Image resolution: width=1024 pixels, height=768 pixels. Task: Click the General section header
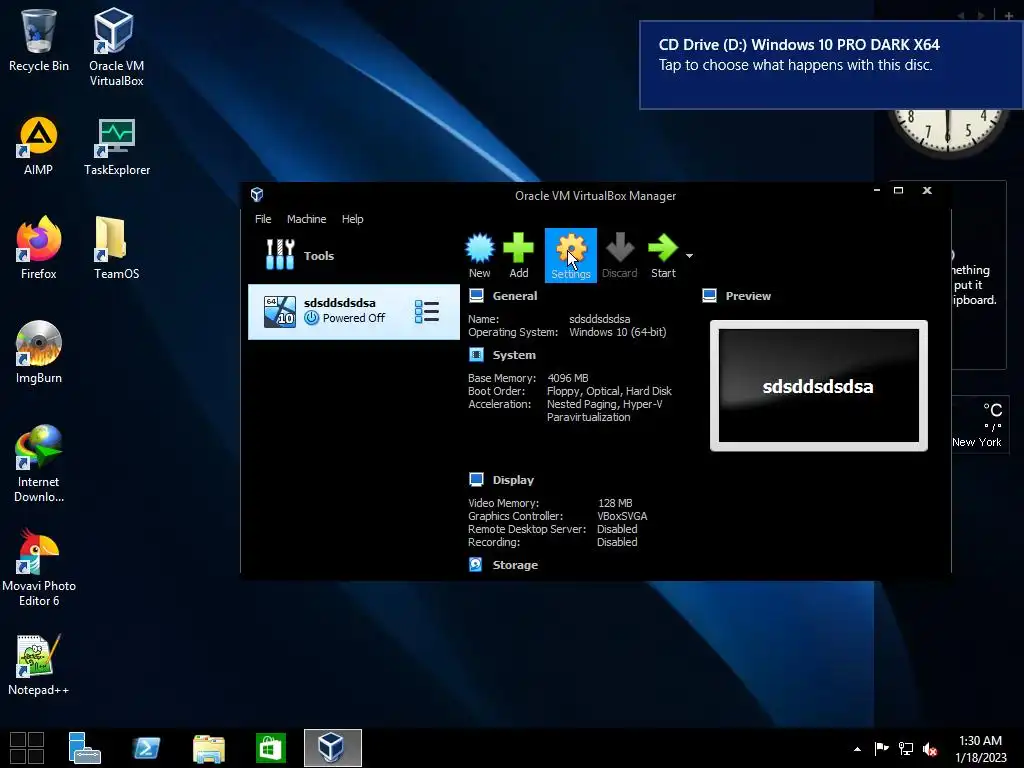[x=515, y=296]
